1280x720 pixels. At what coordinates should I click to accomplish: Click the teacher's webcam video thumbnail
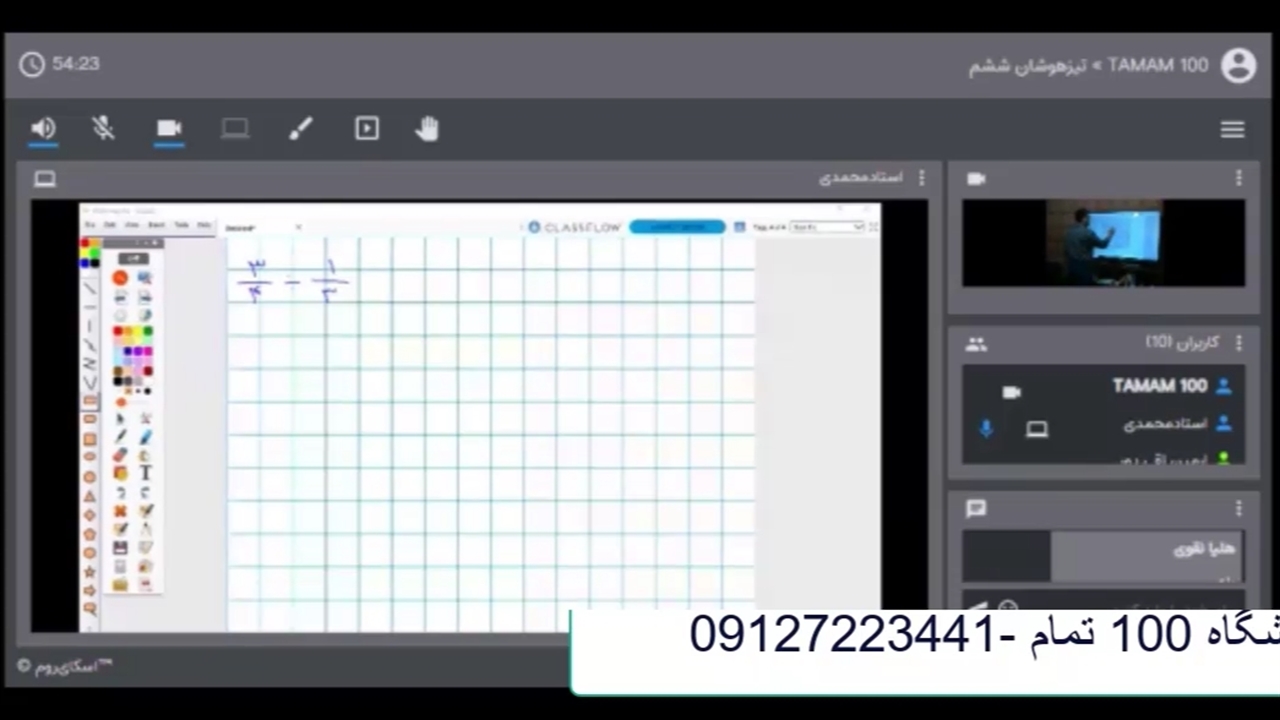pyautogui.click(x=1103, y=243)
